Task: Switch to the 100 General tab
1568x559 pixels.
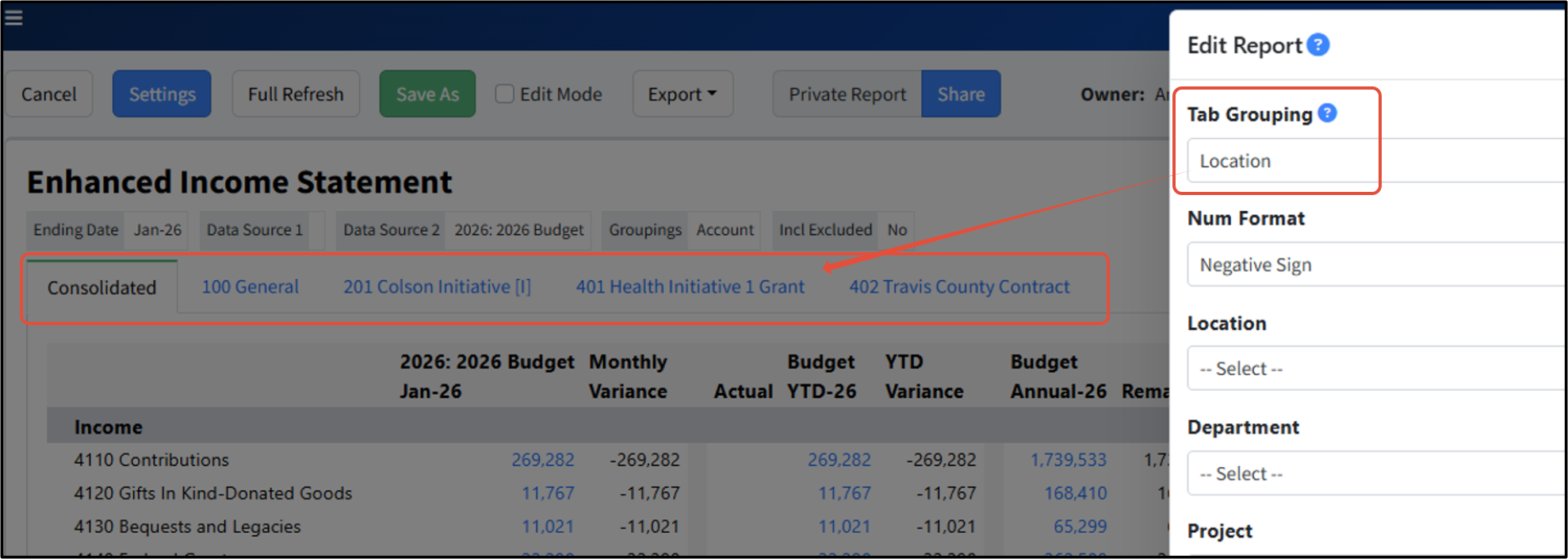Action: [250, 287]
